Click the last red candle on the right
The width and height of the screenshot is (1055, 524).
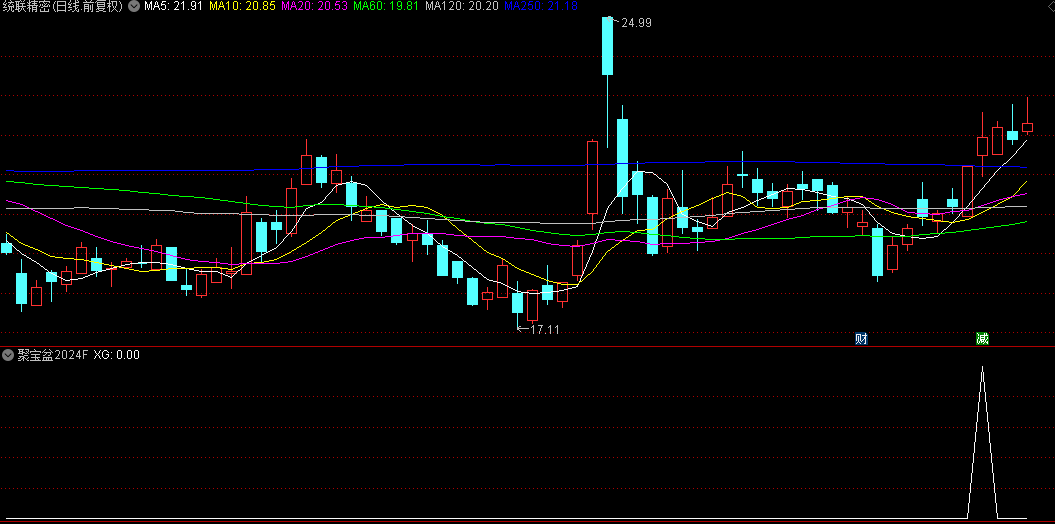coord(1027,126)
